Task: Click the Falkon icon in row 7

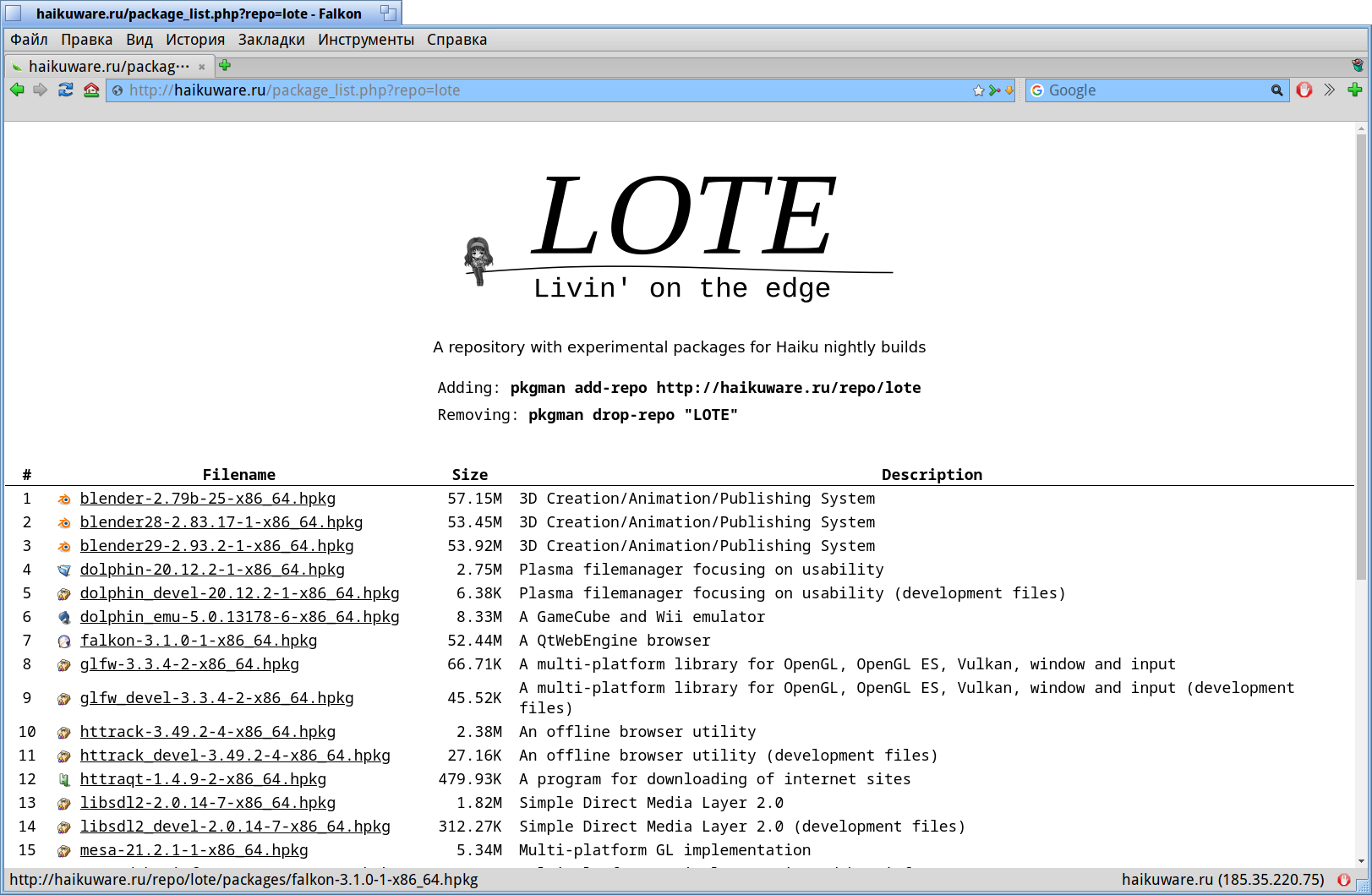Action: [x=64, y=641]
